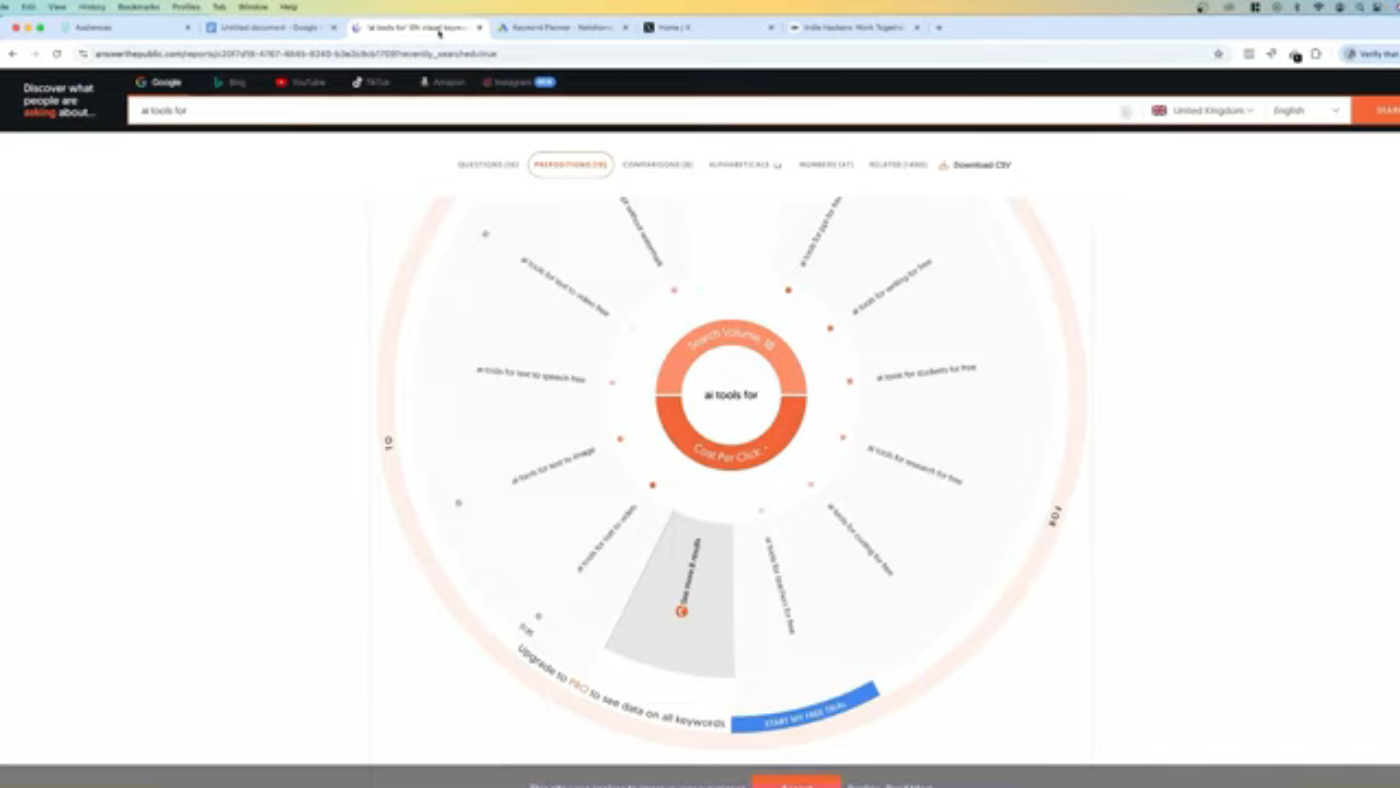The height and width of the screenshot is (788, 1400).
Task: Click the Download CSV icon
Action: pyautogui.click(x=943, y=165)
